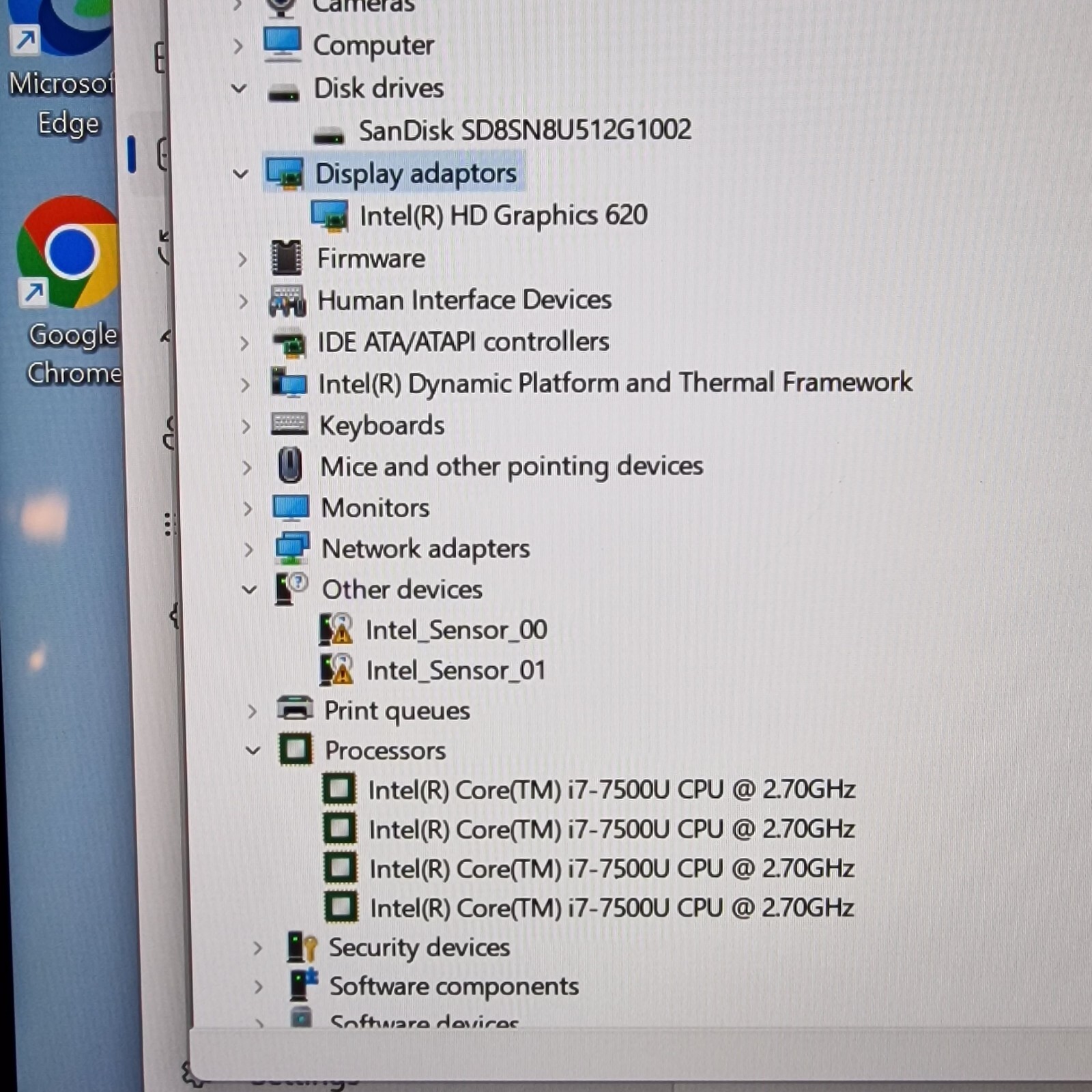Collapse the Processors node
Image resolution: width=1092 pixels, height=1092 pixels.
click(x=253, y=751)
